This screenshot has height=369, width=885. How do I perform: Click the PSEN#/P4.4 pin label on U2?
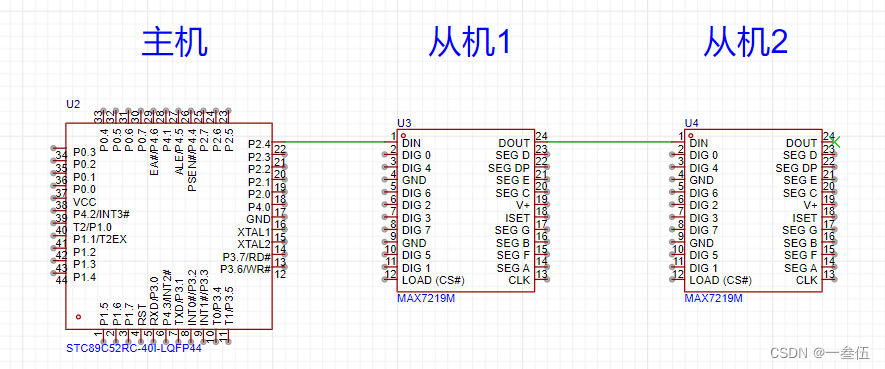pos(191,160)
